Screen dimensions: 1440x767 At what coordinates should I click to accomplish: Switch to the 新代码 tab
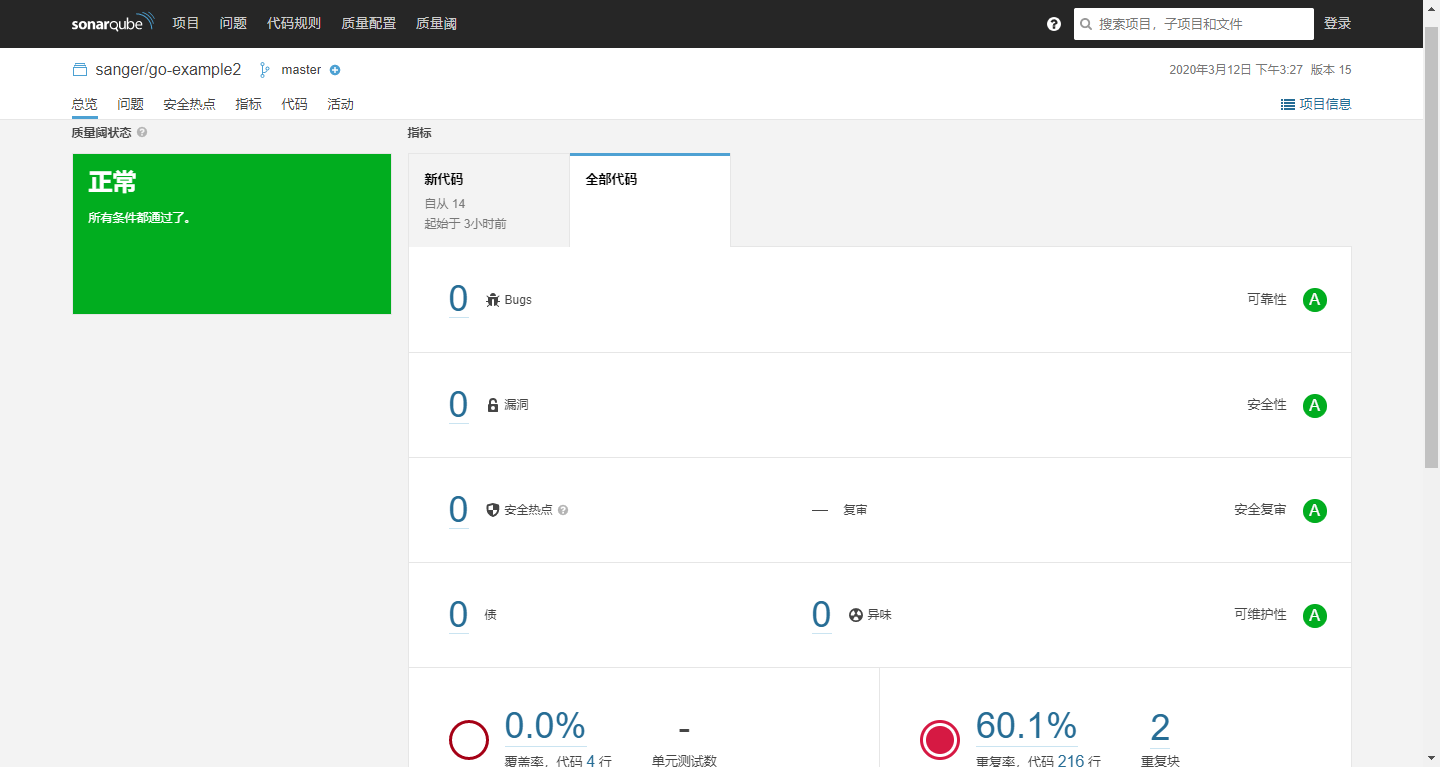[x=489, y=200]
